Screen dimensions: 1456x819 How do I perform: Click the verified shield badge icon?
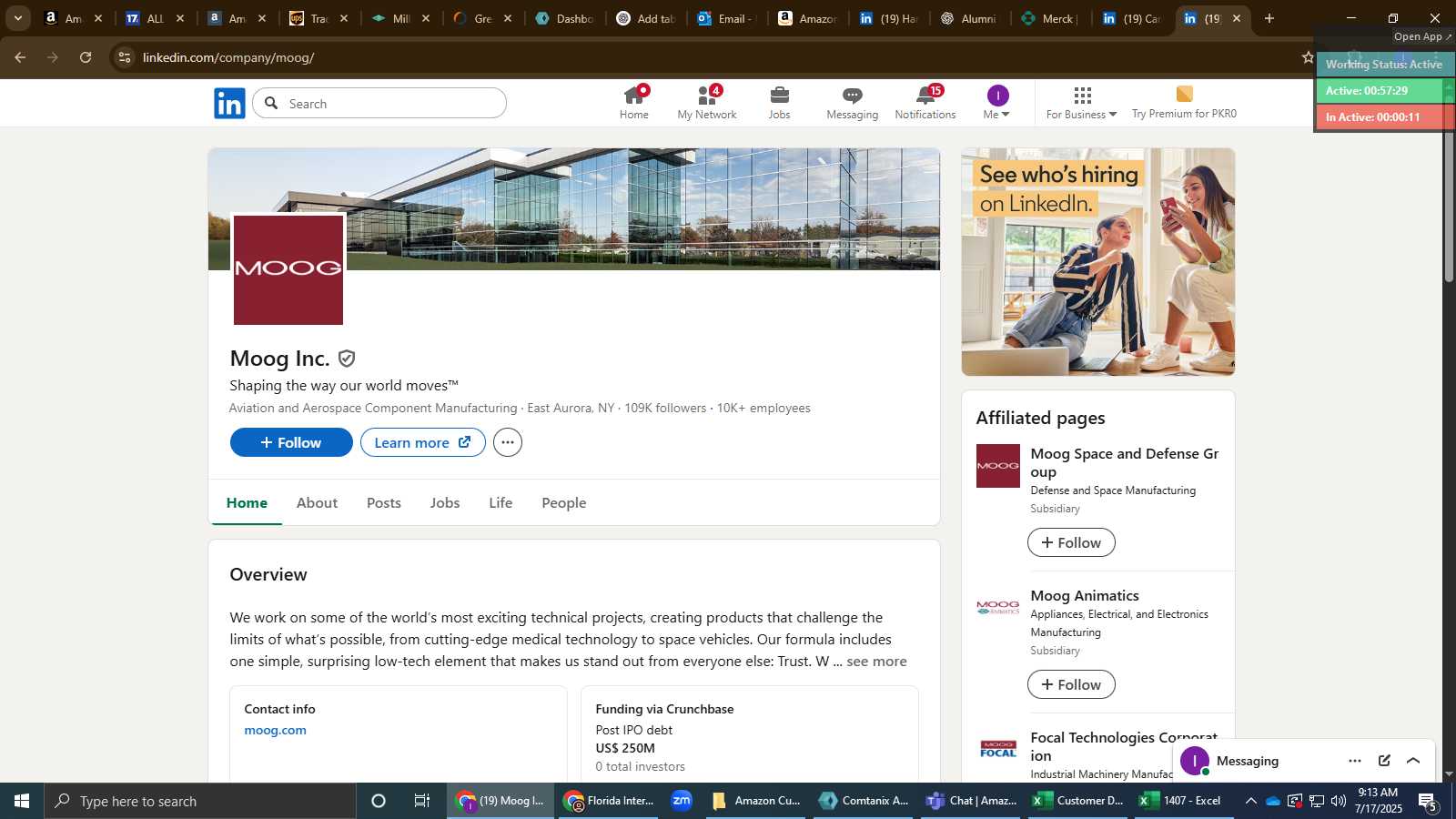point(347,359)
